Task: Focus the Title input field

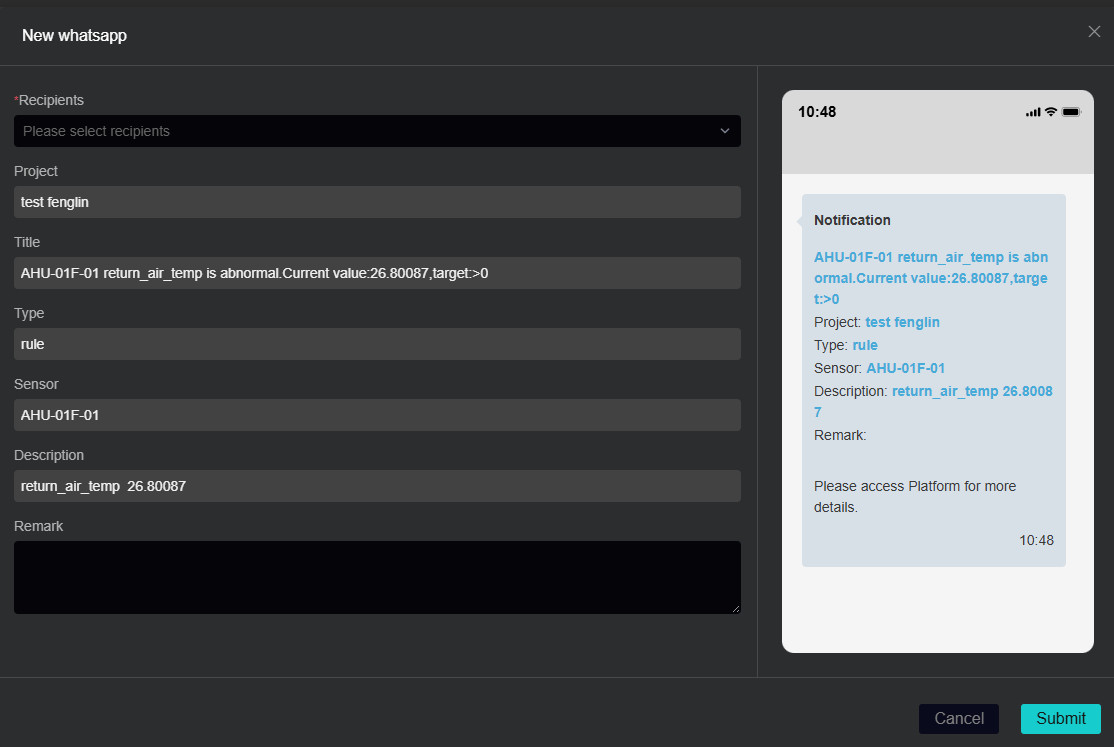Action: click(x=377, y=273)
